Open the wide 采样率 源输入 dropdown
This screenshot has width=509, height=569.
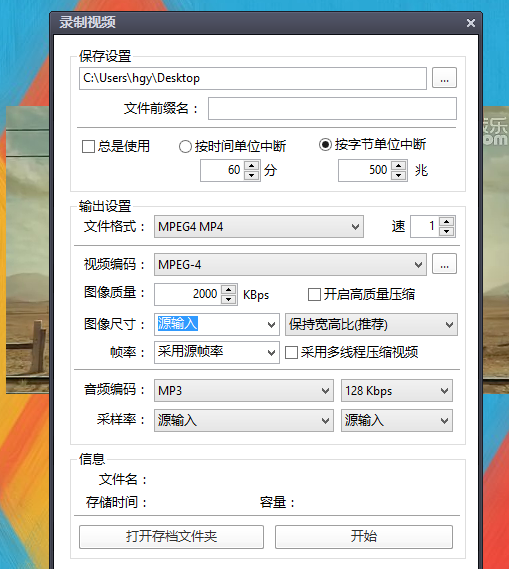[243, 421]
